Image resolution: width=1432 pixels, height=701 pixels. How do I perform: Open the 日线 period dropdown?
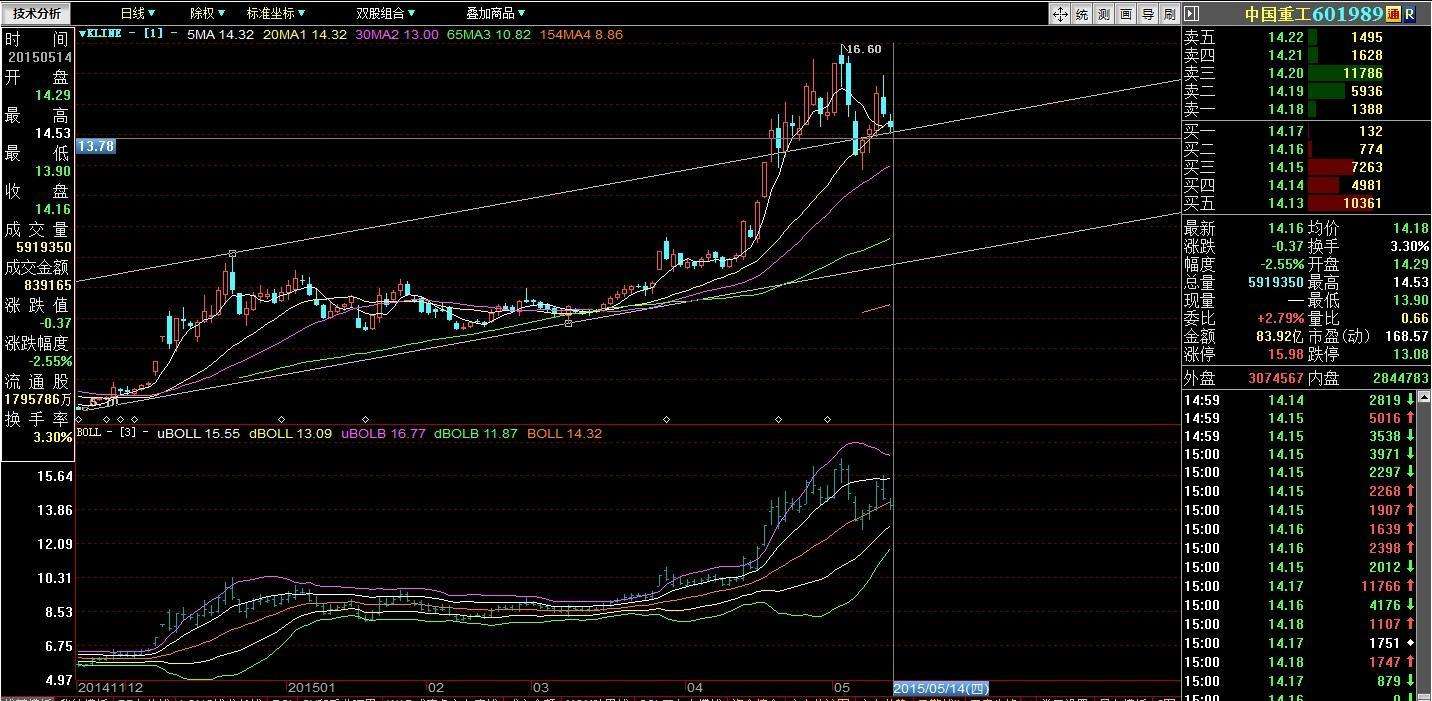pyautogui.click(x=137, y=14)
